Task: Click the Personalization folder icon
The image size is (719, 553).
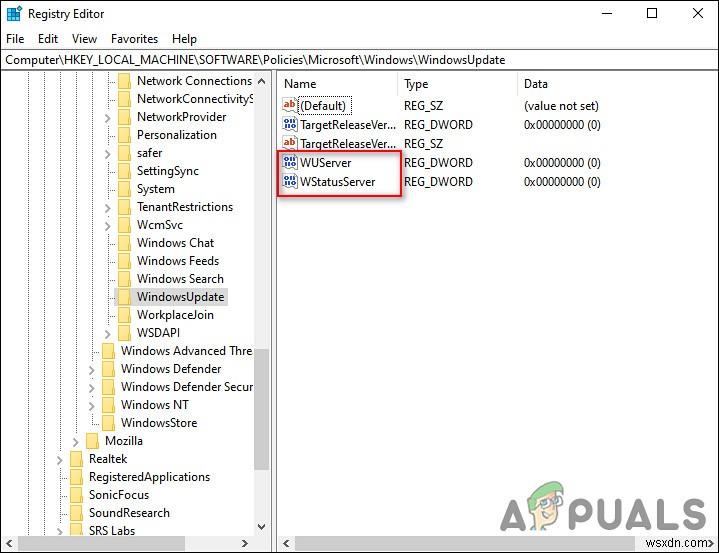Action: pyautogui.click(x=124, y=135)
